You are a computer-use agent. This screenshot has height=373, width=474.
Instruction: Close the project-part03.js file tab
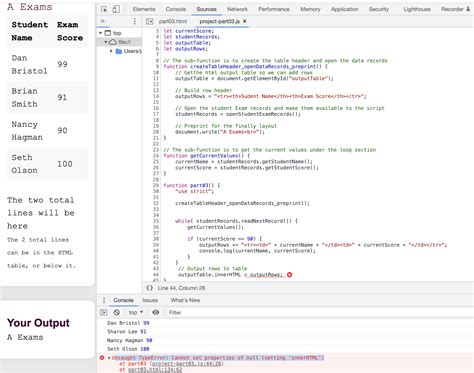(245, 21)
